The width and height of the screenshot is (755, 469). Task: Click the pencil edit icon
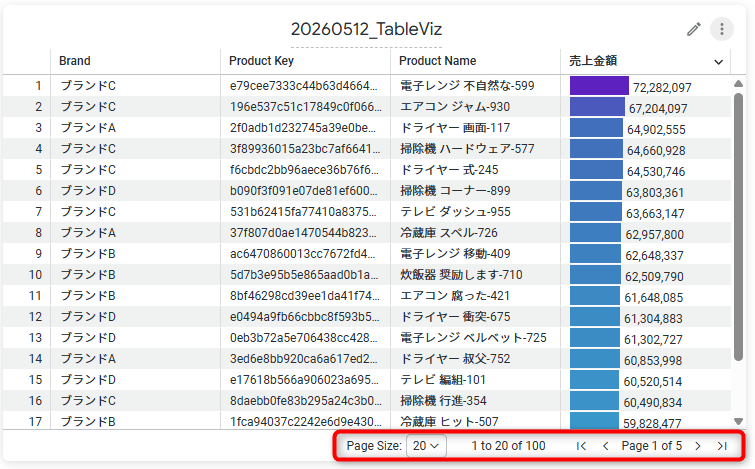coord(693,29)
